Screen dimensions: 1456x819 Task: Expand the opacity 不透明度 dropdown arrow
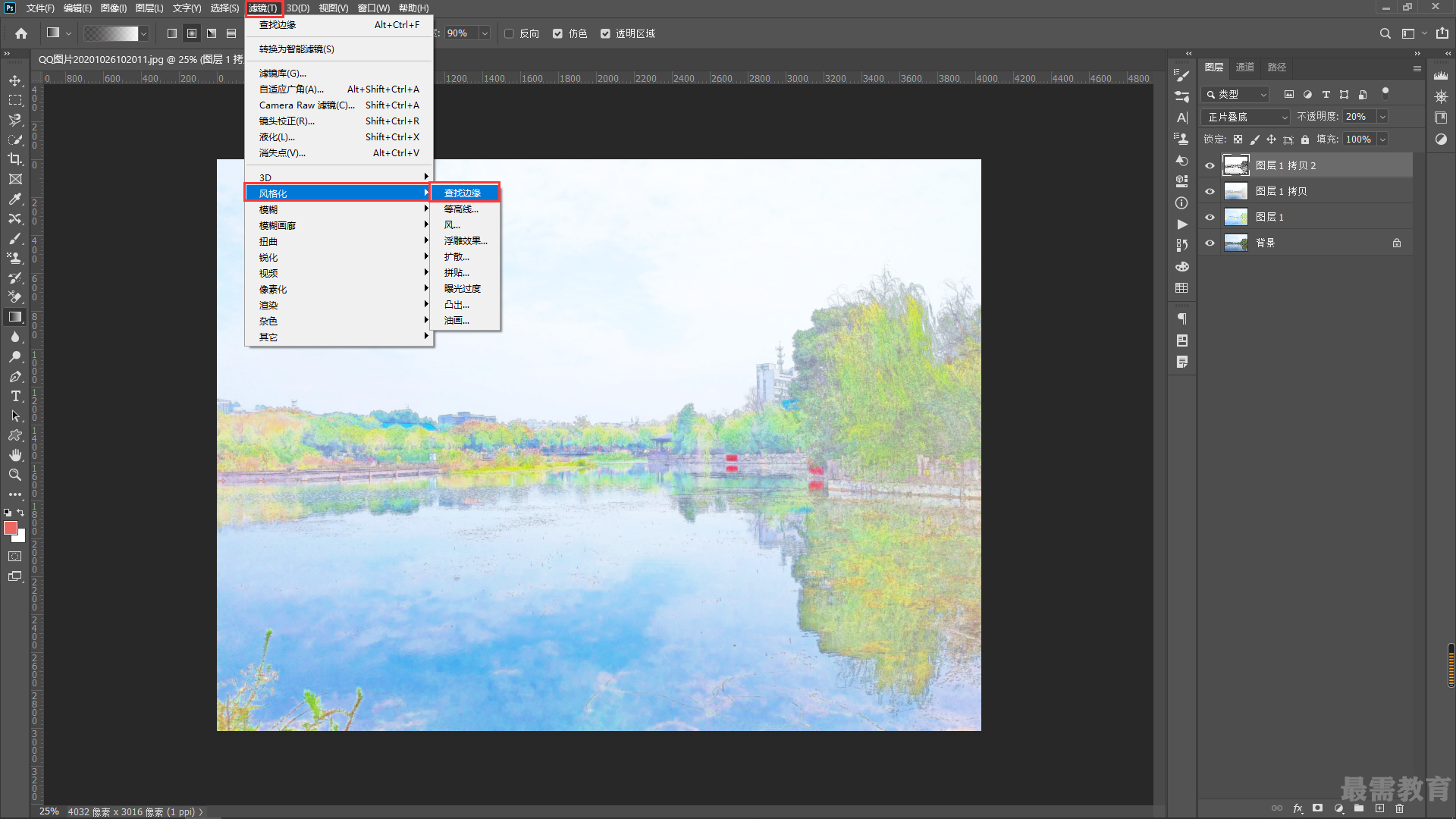1382,117
